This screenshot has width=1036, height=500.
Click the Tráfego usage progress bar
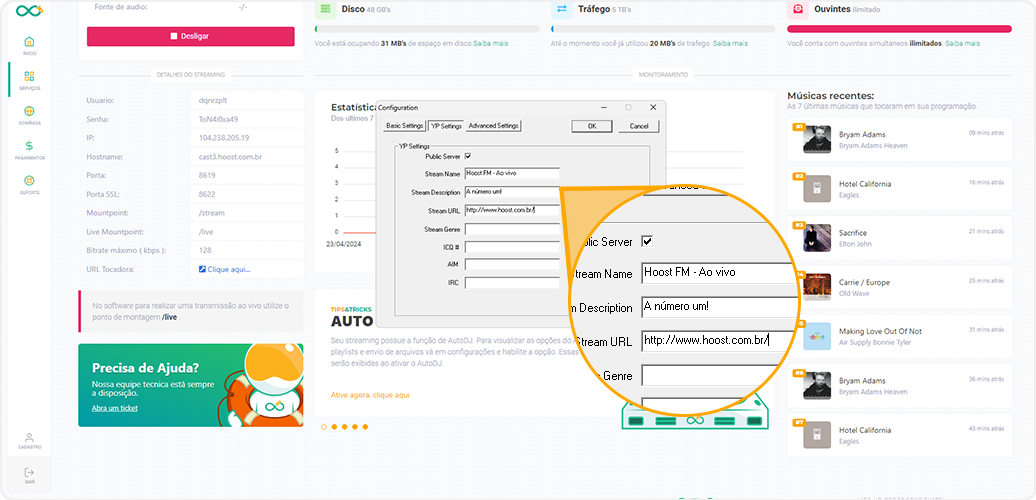click(x=663, y=29)
